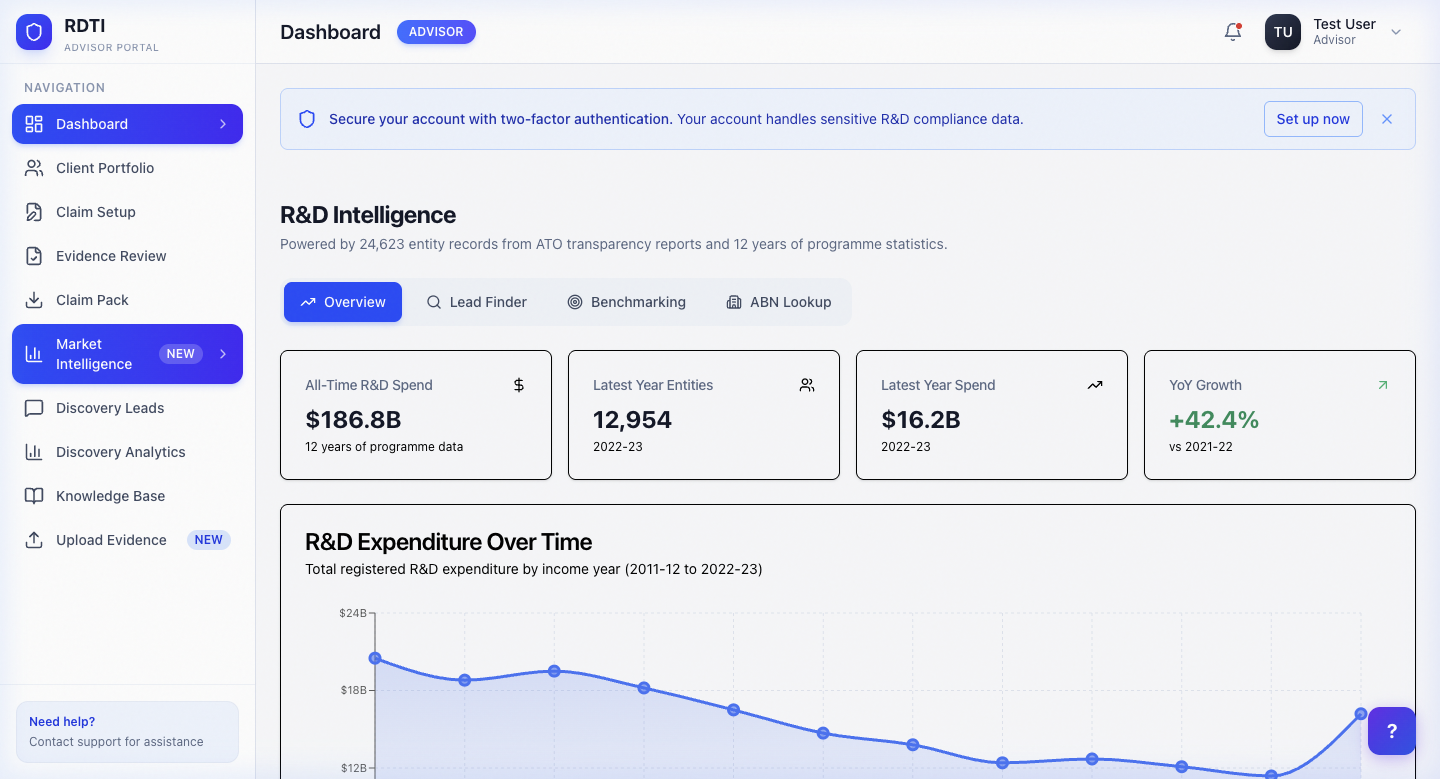The height and width of the screenshot is (779, 1440).
Task: Expand the Dashboard item chevron
Action: (223, 124)
